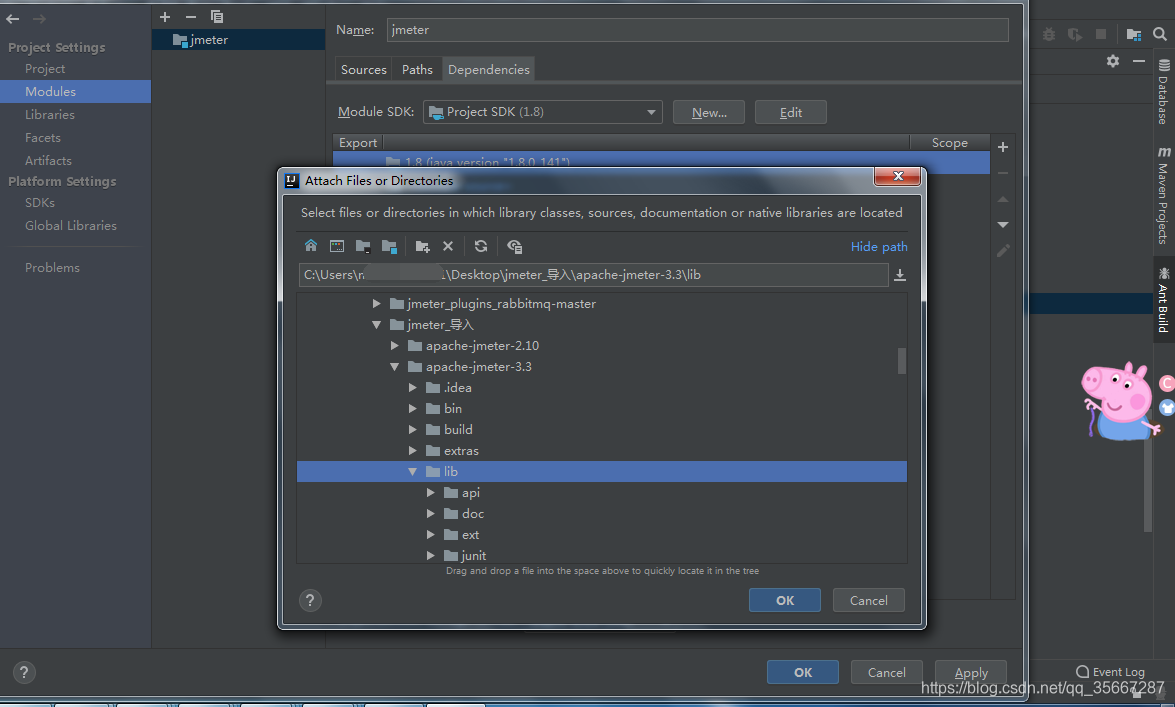This screenshot has height=707, width=1175.
Task: Collapse the jmeter_导入 folder
Action: (x=376, y=325)
